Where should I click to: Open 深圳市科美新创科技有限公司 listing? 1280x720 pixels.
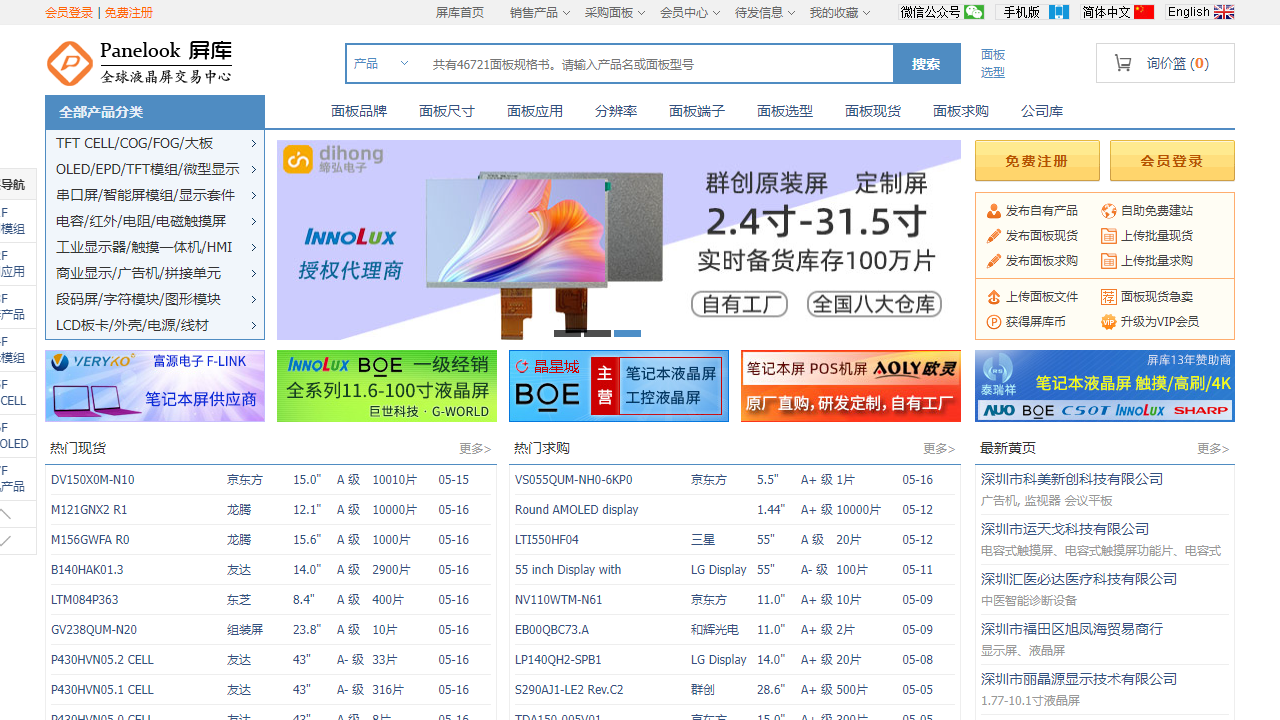1072,479
